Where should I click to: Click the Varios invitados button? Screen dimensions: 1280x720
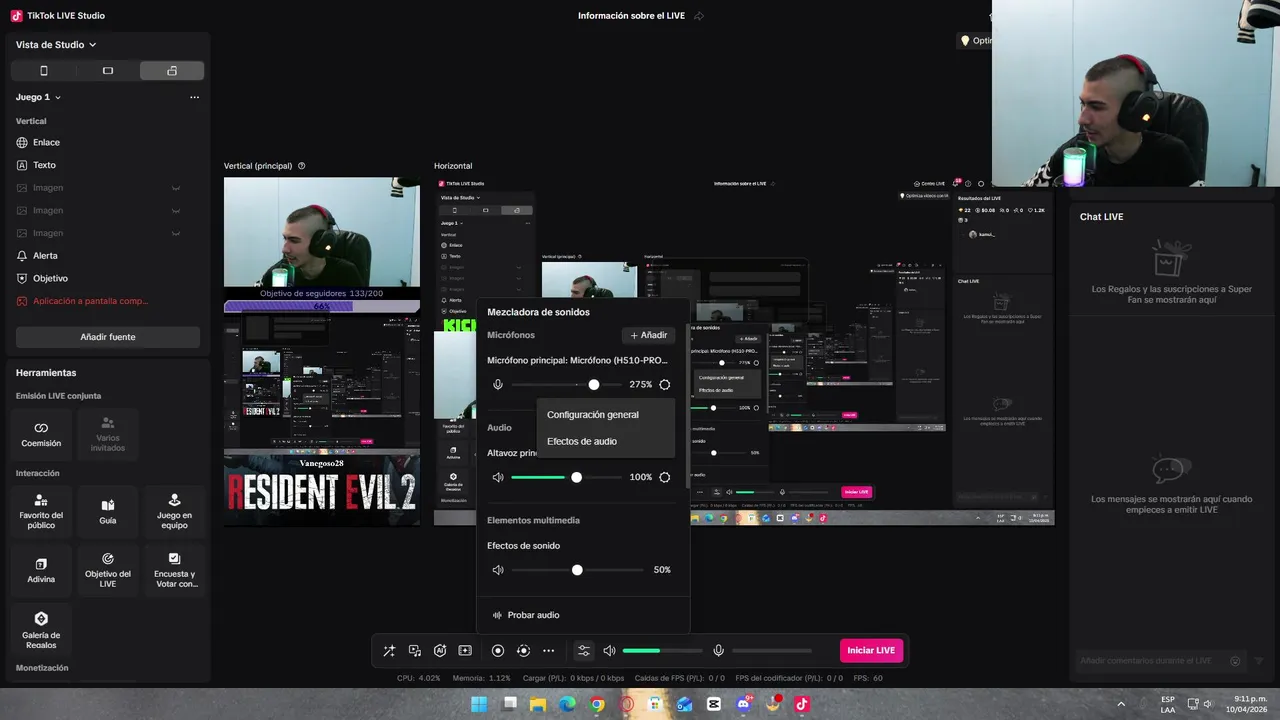[x=108, y=434]
